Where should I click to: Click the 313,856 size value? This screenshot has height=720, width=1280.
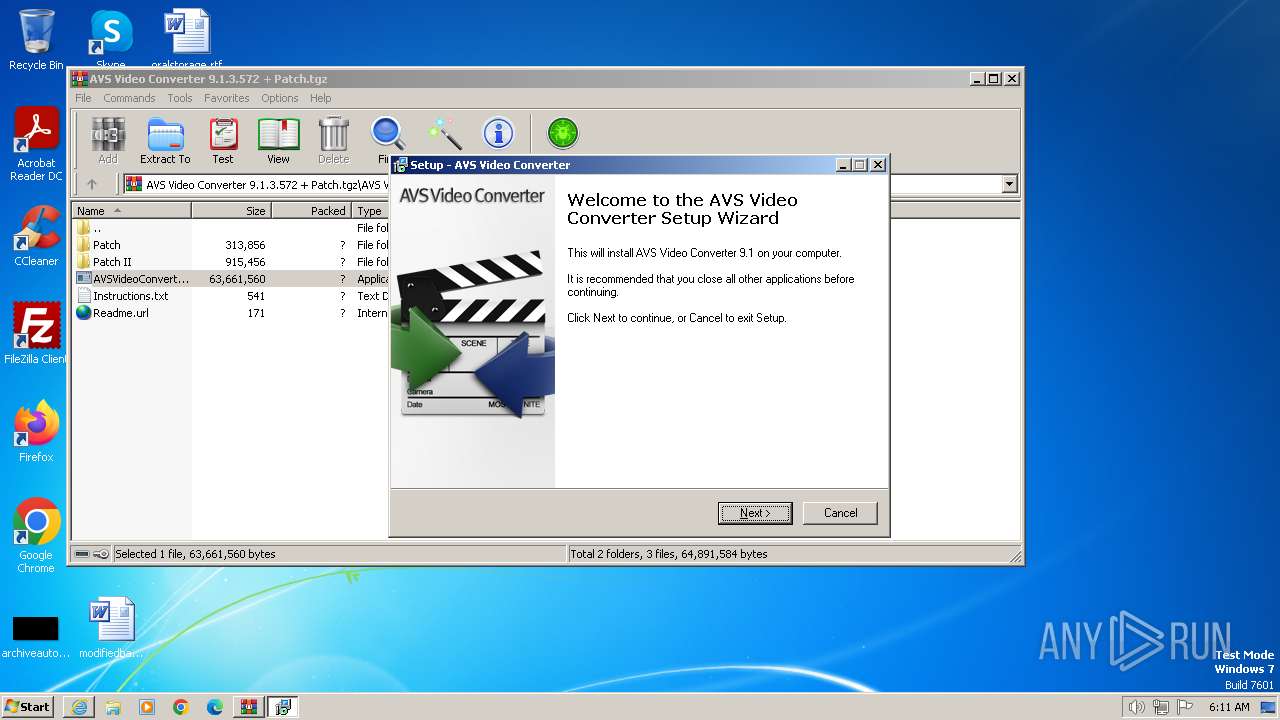click(x=245, y=245)
